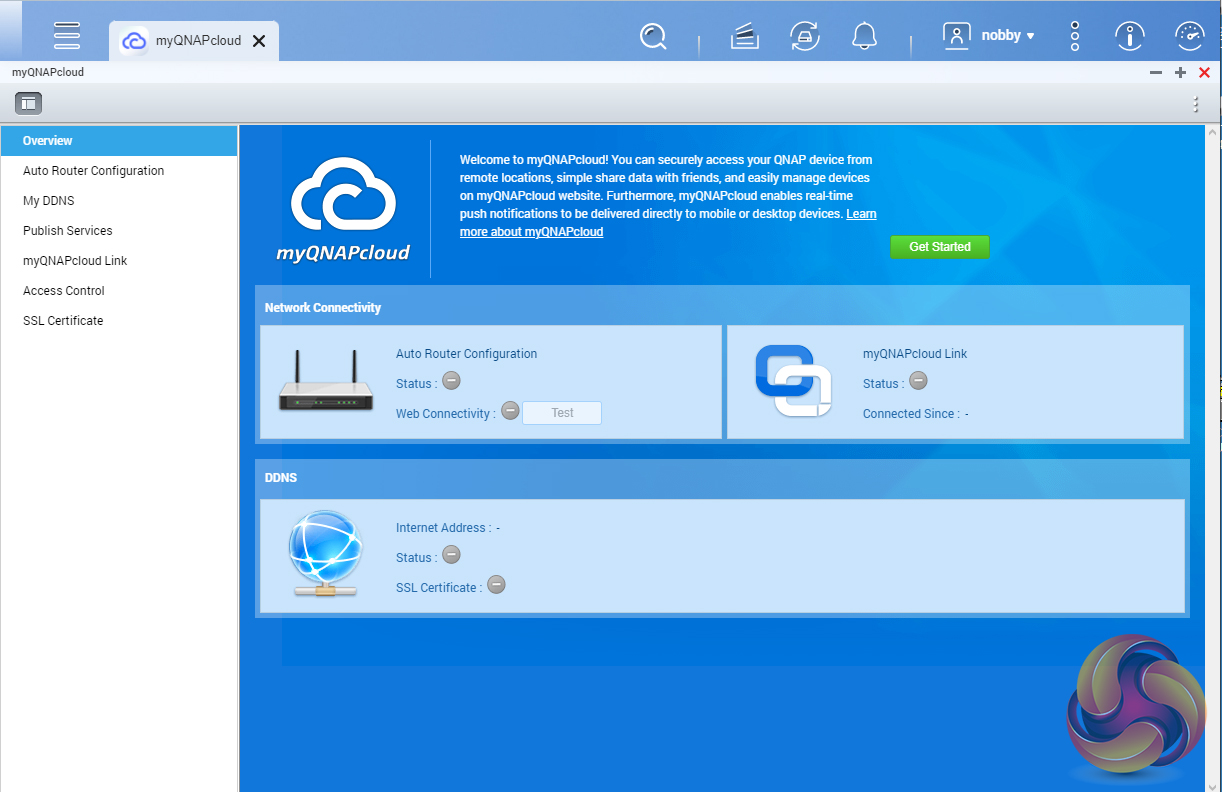
Task: Open background tasks icon in top bar
Action: 743,37
